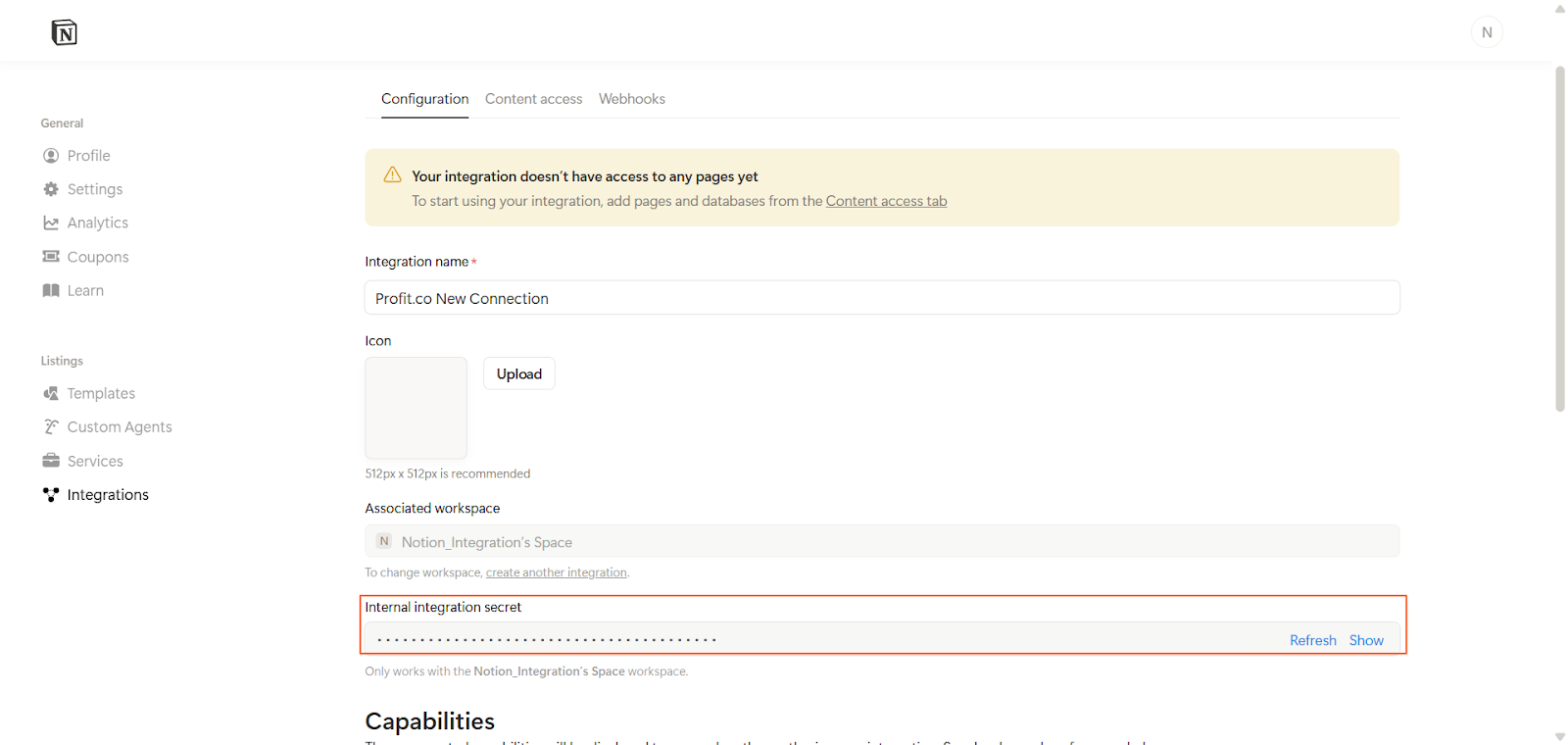Image resolution: width=1568 pixels, height=745 pixels.
Task: Click the scrollbar down arrow
Action: (1560, 736)
